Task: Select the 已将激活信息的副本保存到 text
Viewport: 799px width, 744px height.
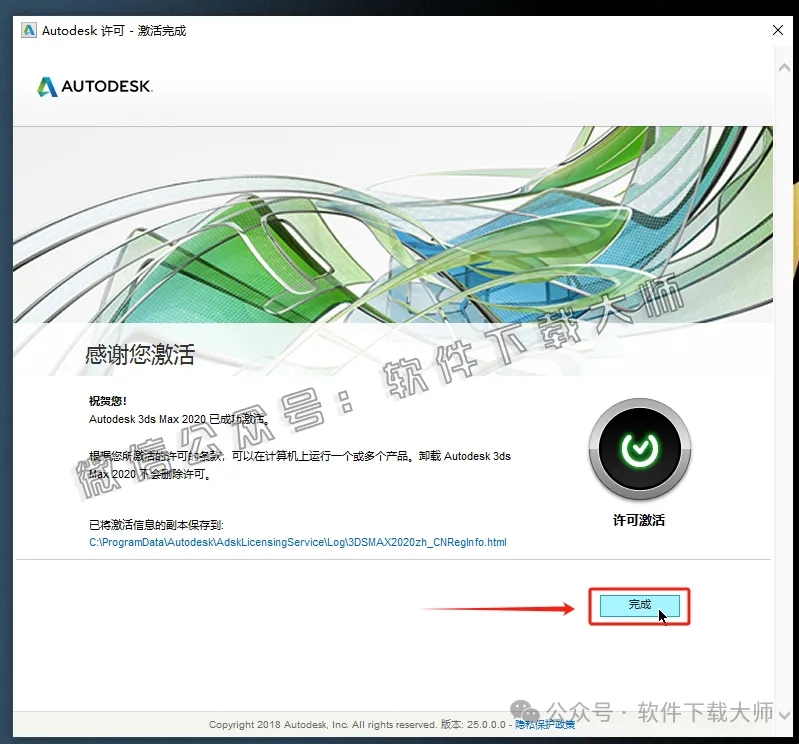Action: click(156, 525)
